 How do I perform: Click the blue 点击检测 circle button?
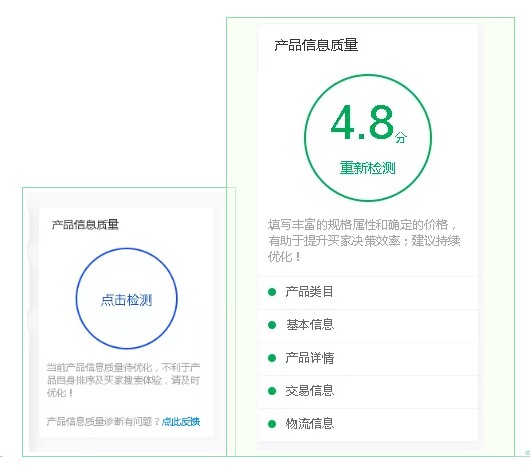[x=126, y=299]
